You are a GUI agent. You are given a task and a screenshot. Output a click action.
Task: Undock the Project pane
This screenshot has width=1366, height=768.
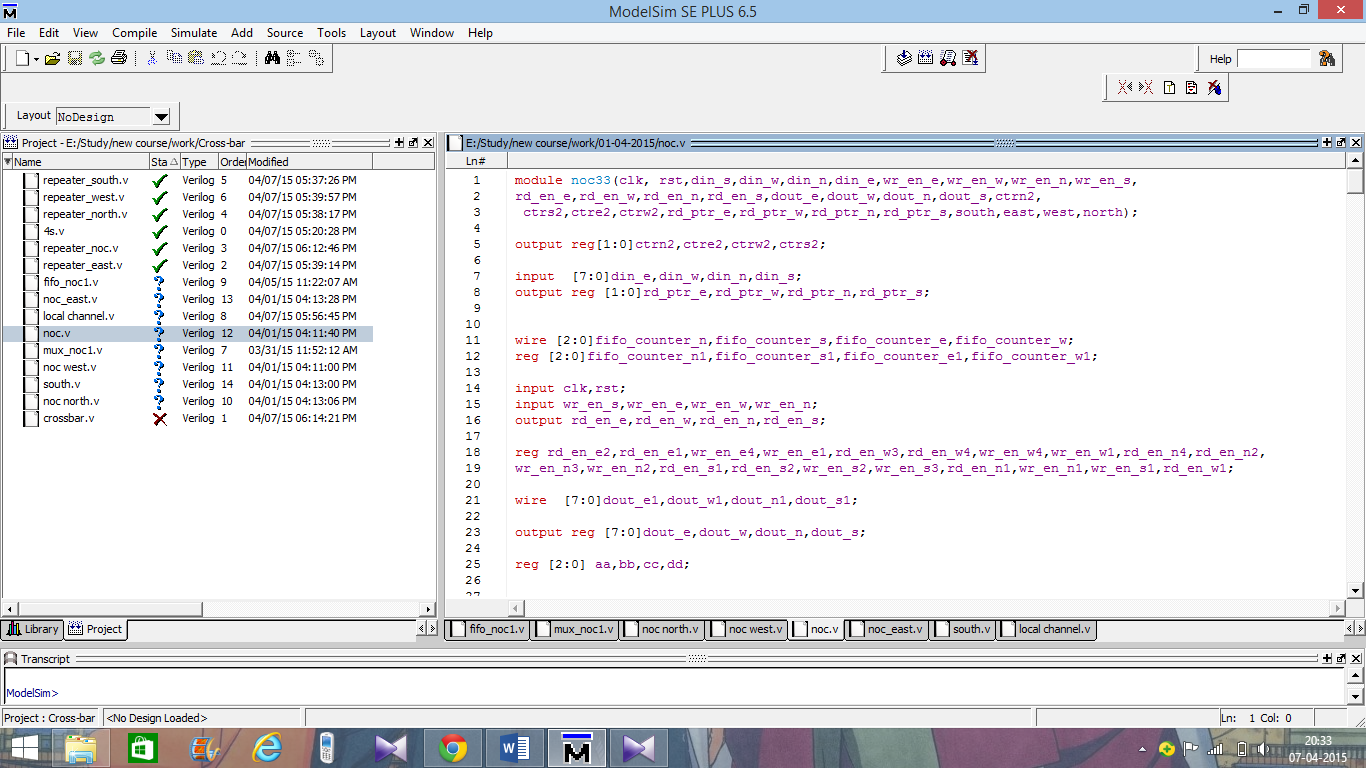point(413,143)
